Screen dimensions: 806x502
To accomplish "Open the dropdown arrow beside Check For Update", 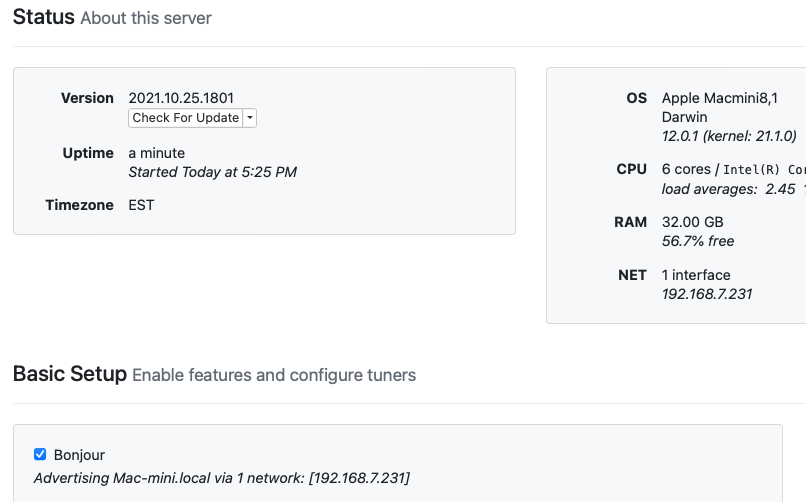I will [x=250, y=118].
